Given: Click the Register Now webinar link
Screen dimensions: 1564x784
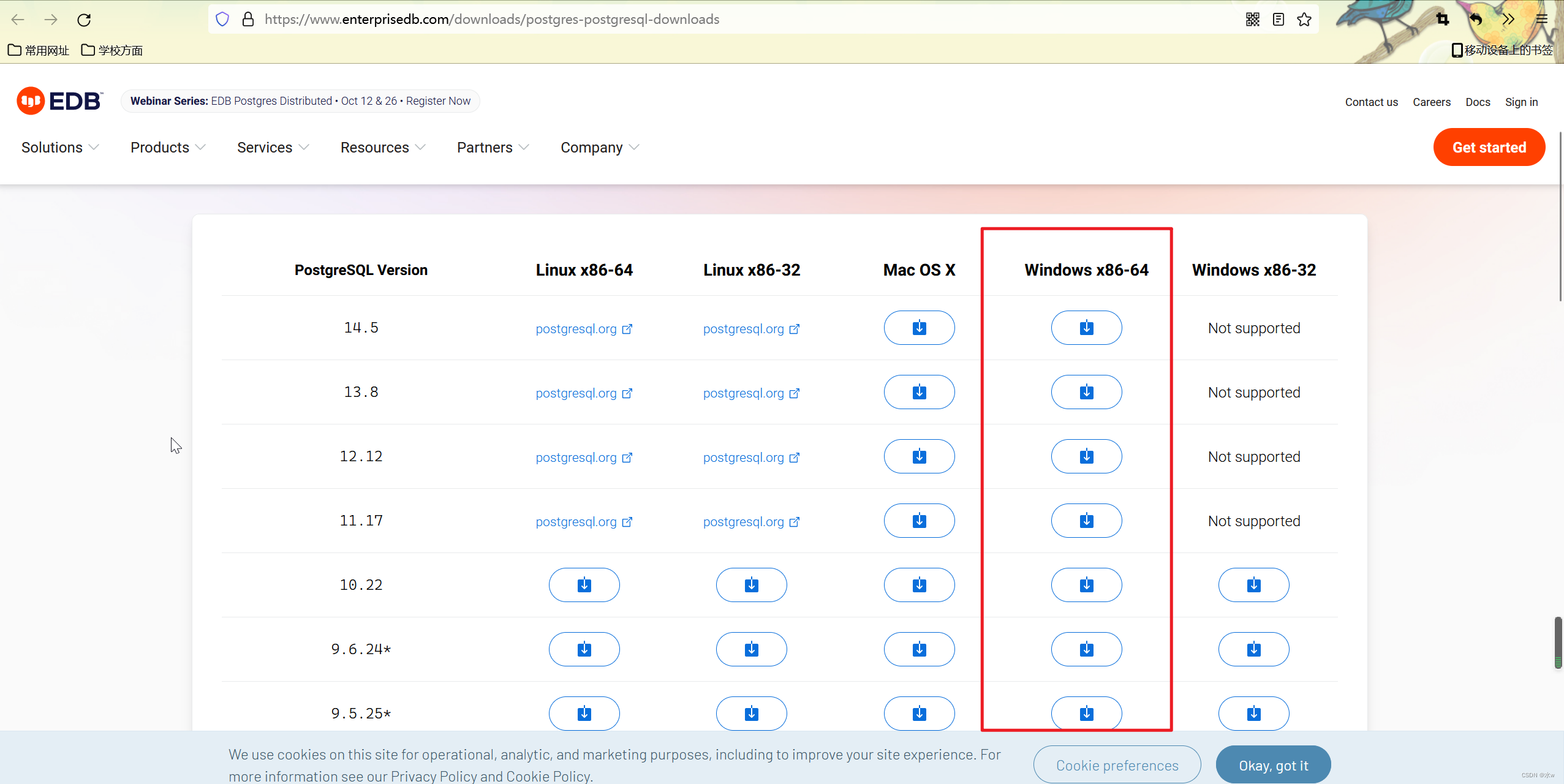Looking at the screenshot, I should (x=437, y=100).
